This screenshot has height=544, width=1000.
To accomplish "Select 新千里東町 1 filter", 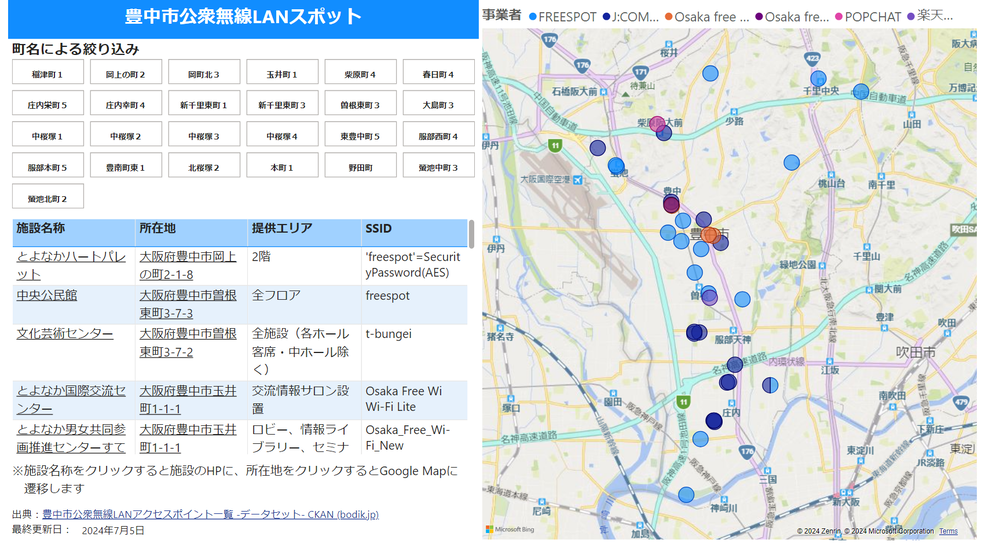I will (204, 103).
